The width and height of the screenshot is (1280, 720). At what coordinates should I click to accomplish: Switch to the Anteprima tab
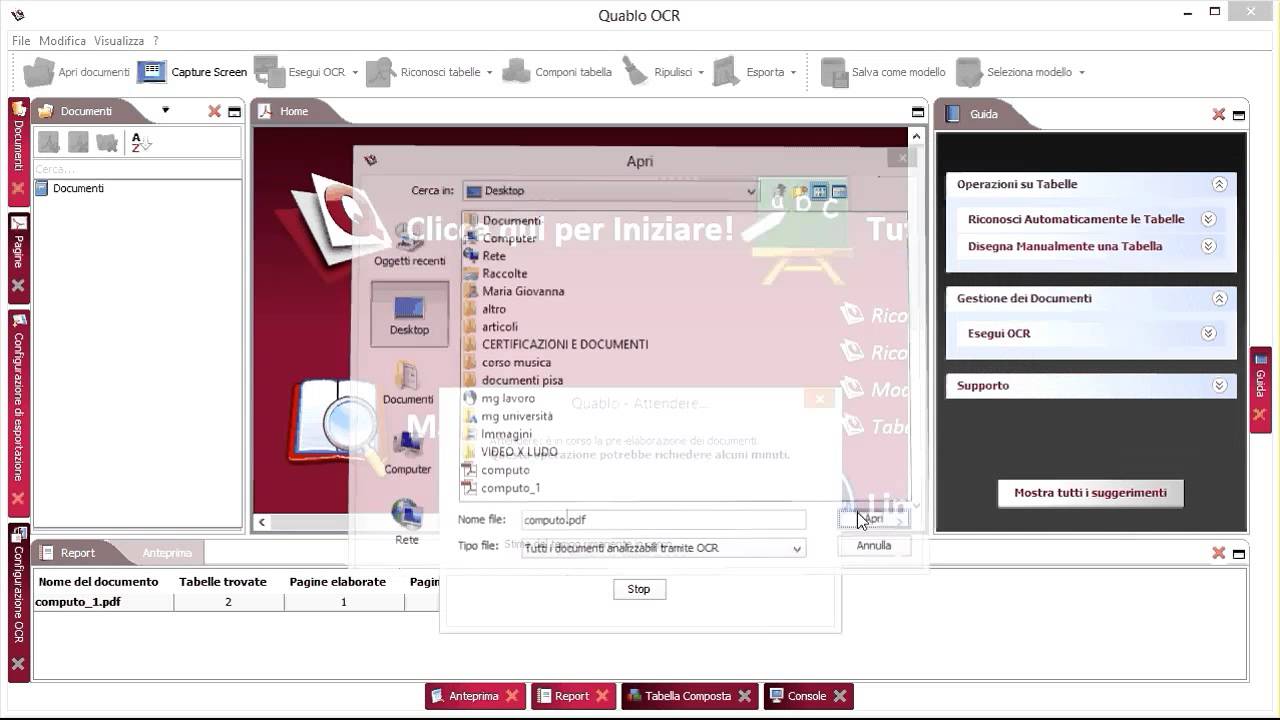(167, 552)
